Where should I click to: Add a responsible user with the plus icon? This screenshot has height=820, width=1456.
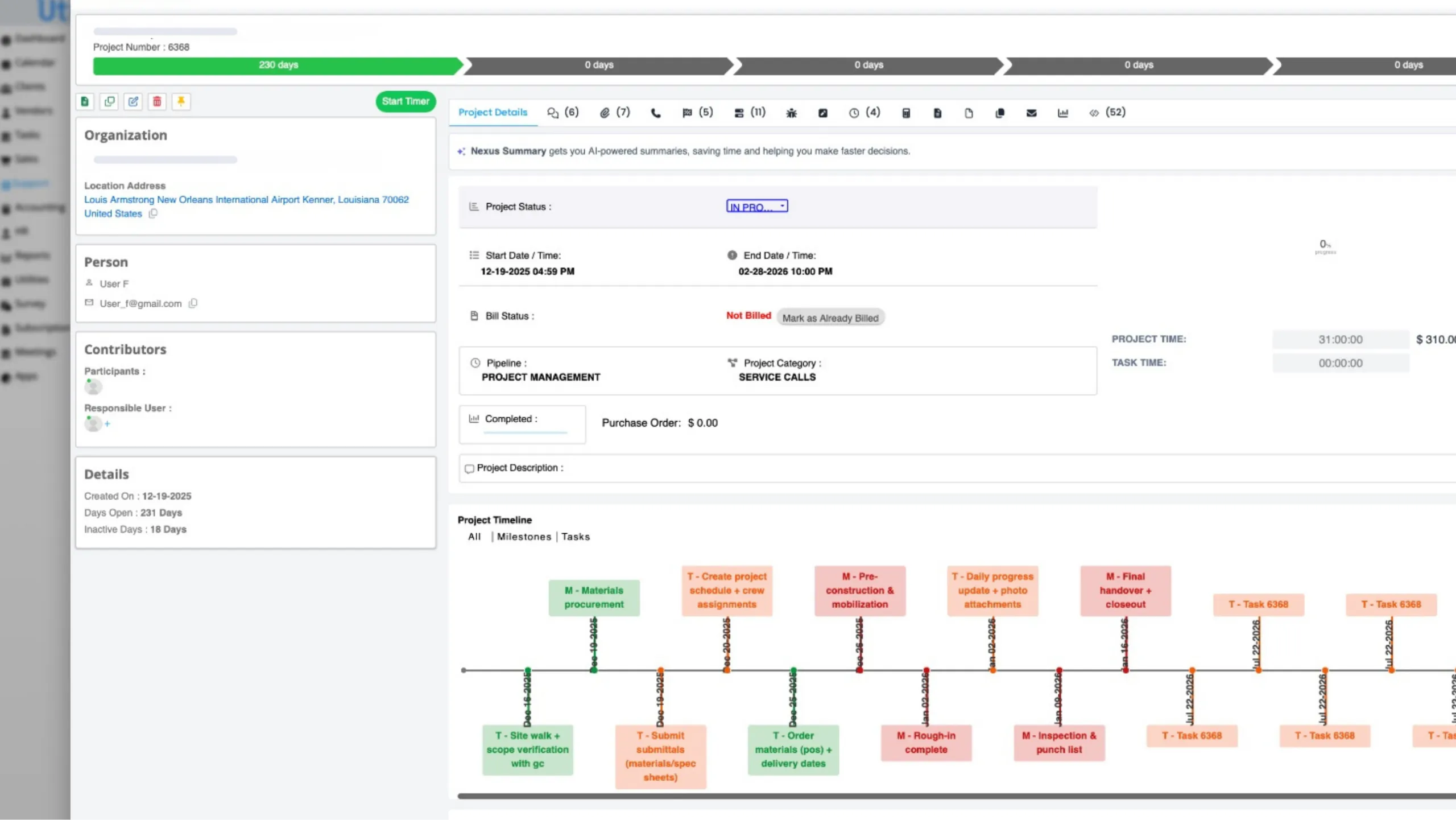(107, 424)
